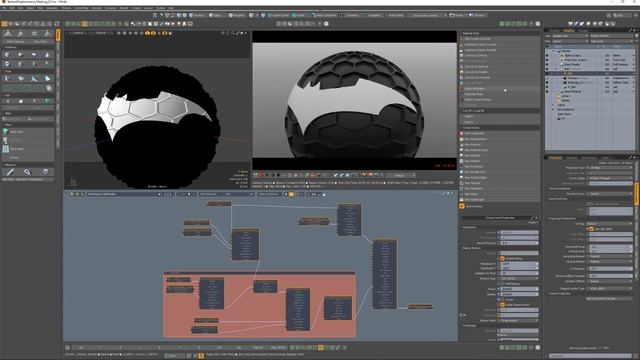Click Convert to Diffuse button

click(500, 56)
